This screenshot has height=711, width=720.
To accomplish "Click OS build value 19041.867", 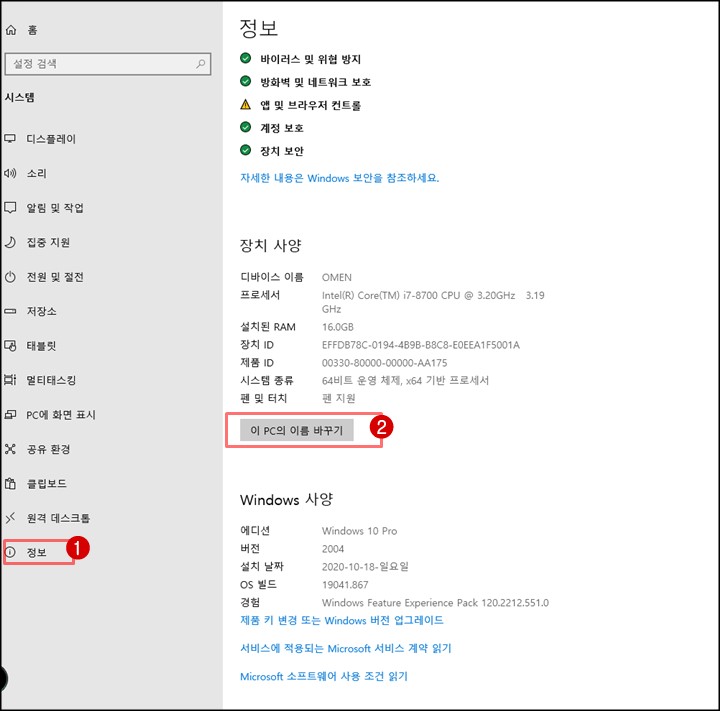I will 345,585.
